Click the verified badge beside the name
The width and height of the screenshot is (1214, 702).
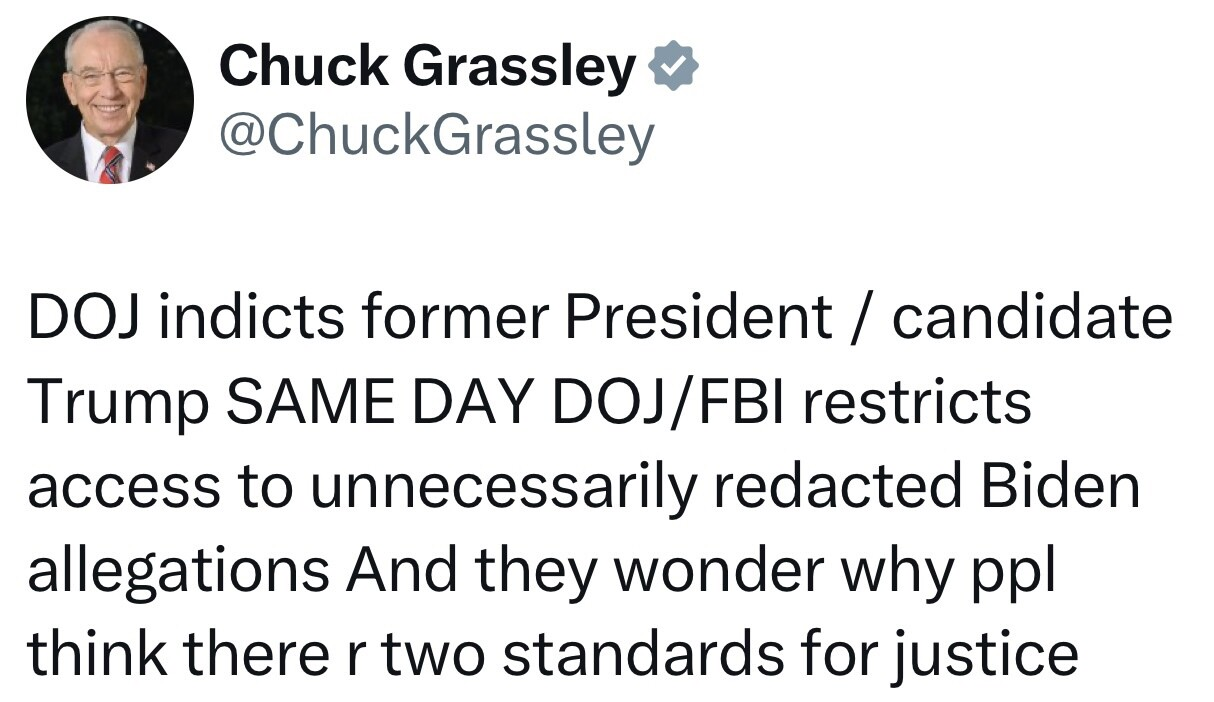click(674, 67)
